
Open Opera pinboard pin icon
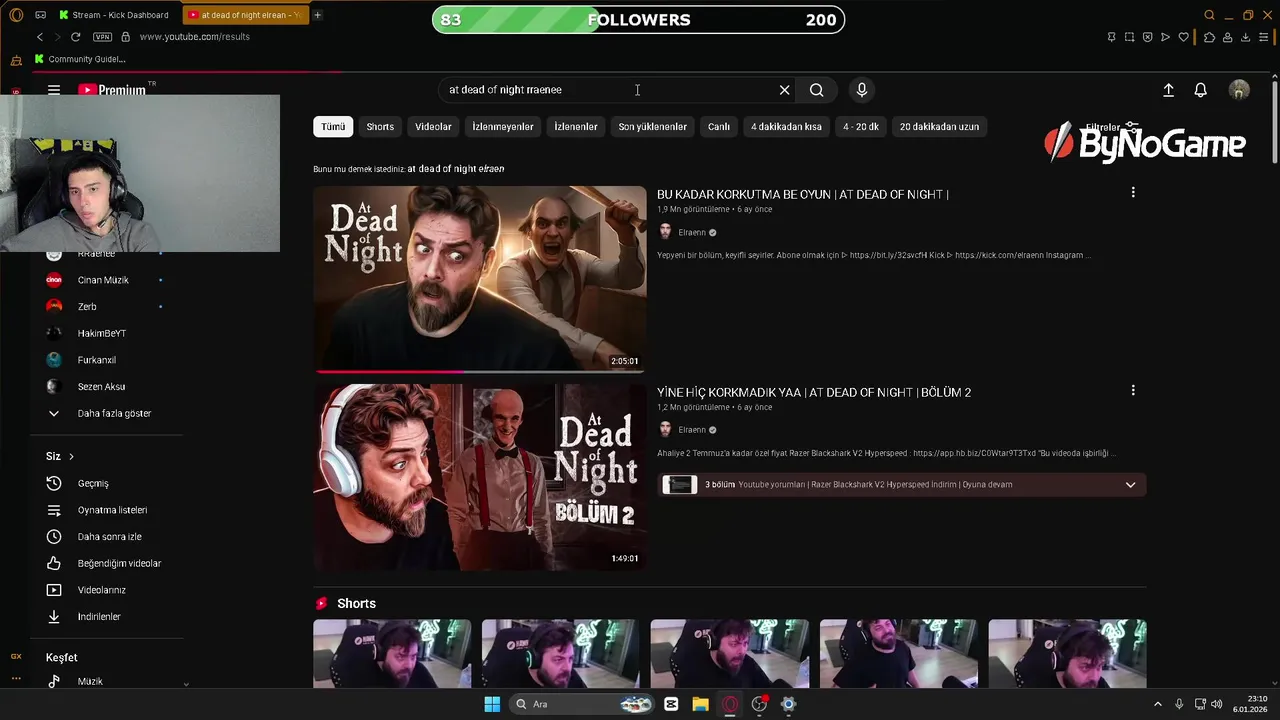coord(1111,37)
